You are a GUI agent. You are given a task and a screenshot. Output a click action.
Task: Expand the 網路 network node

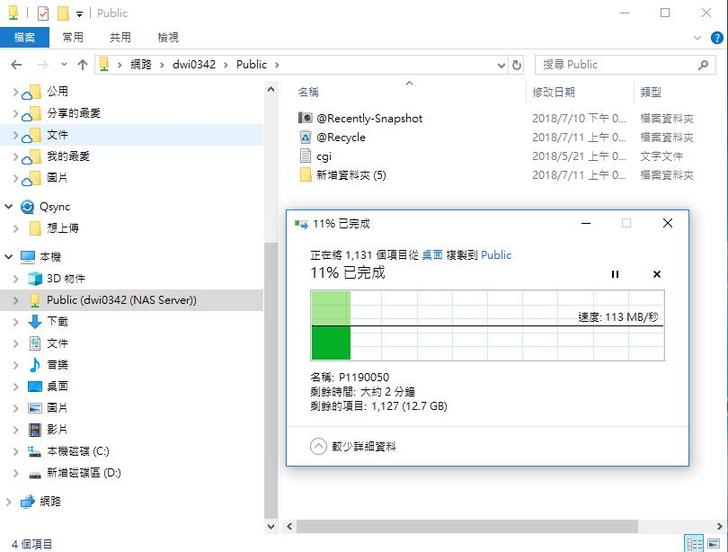point(9,501)
